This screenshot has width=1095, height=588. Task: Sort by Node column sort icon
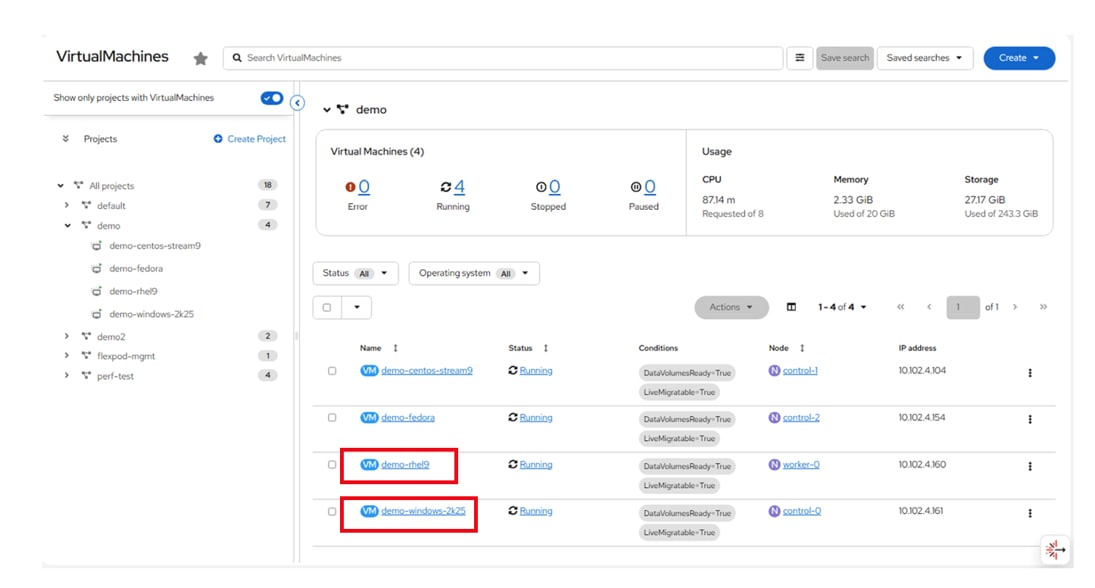tap(802, 348)
